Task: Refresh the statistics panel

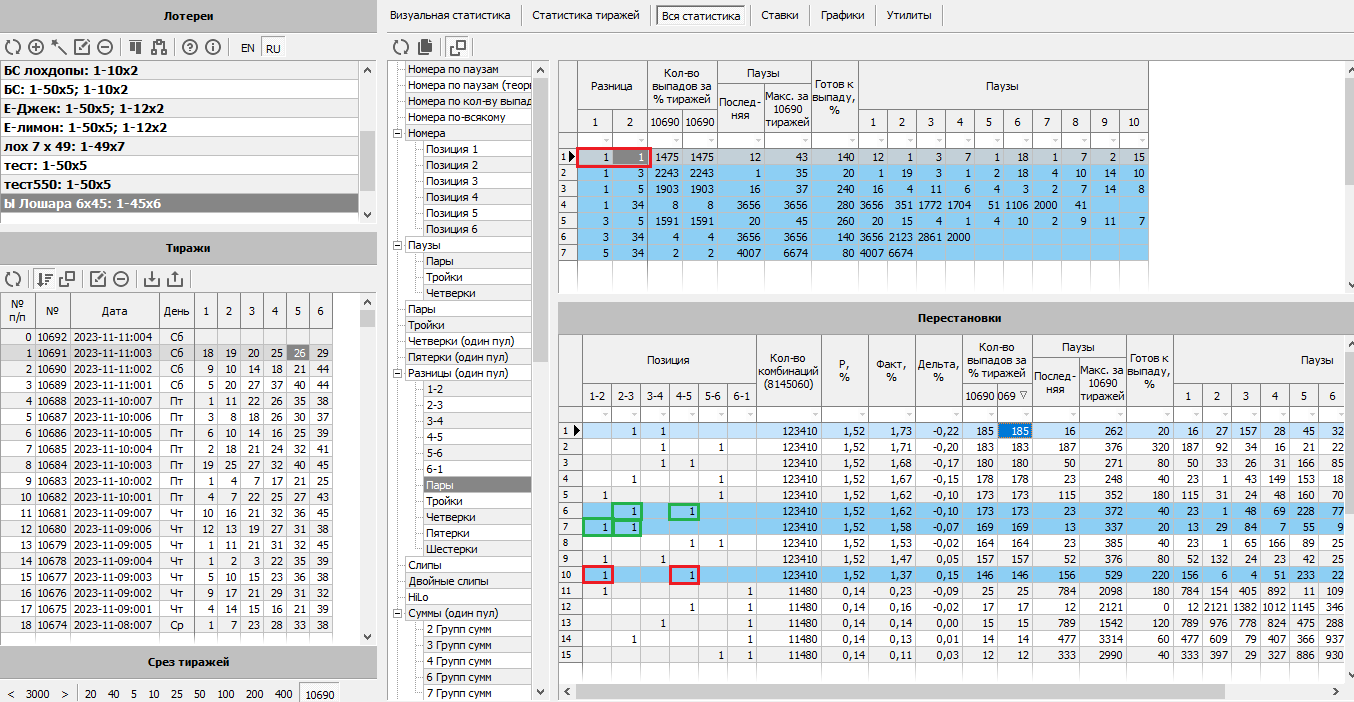Action: (x=401, y=47)
